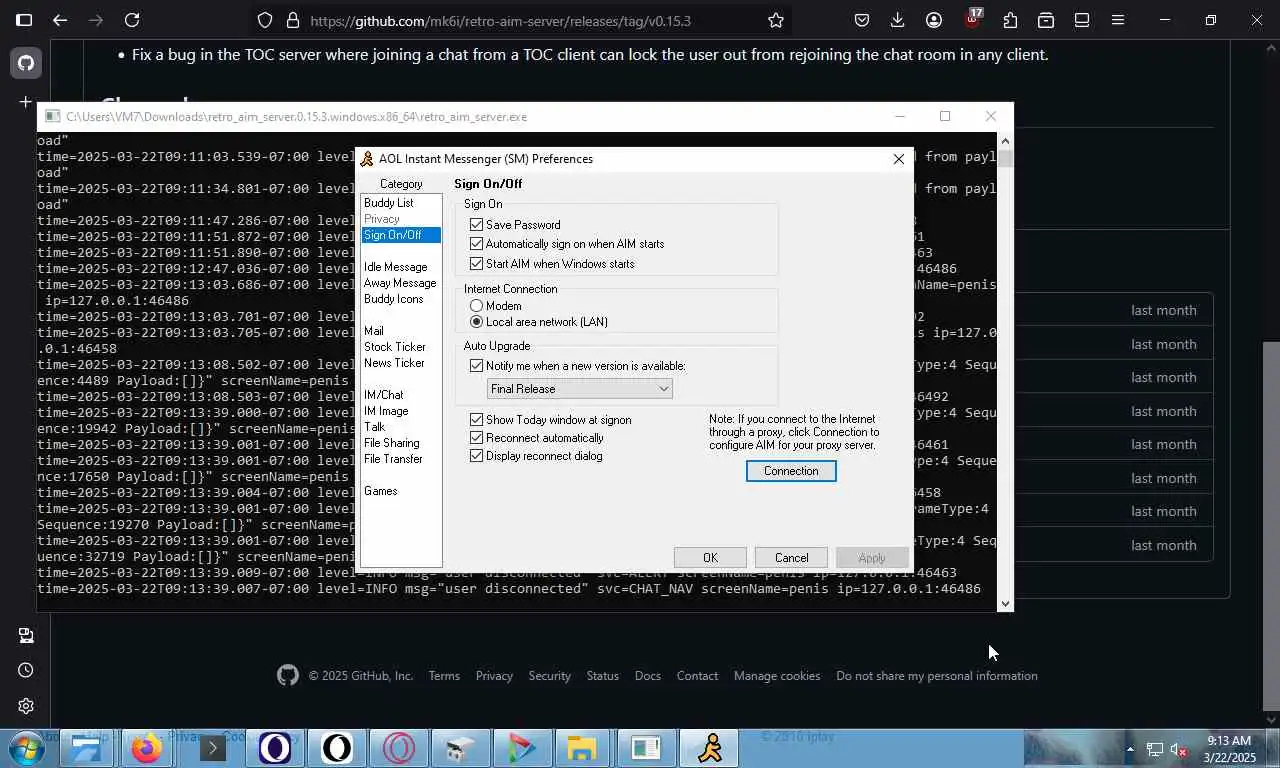This screenshot has height=768, width=1280.
Task: Click the volume muted tray icon
Action: 1179,749
